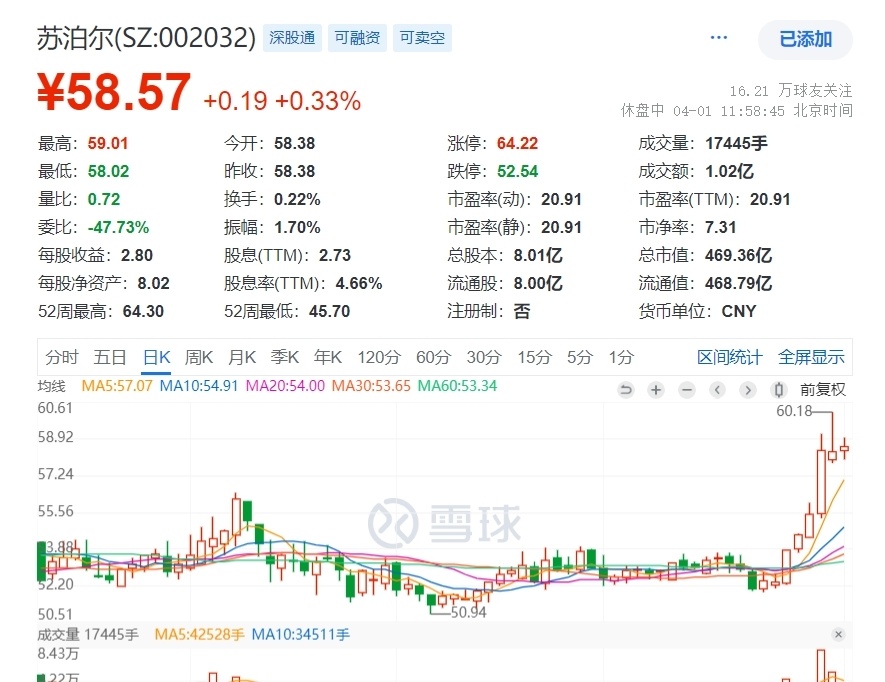Shift chart left with left chevron
Screen dimensions: 885x682
tap(717, 390)
